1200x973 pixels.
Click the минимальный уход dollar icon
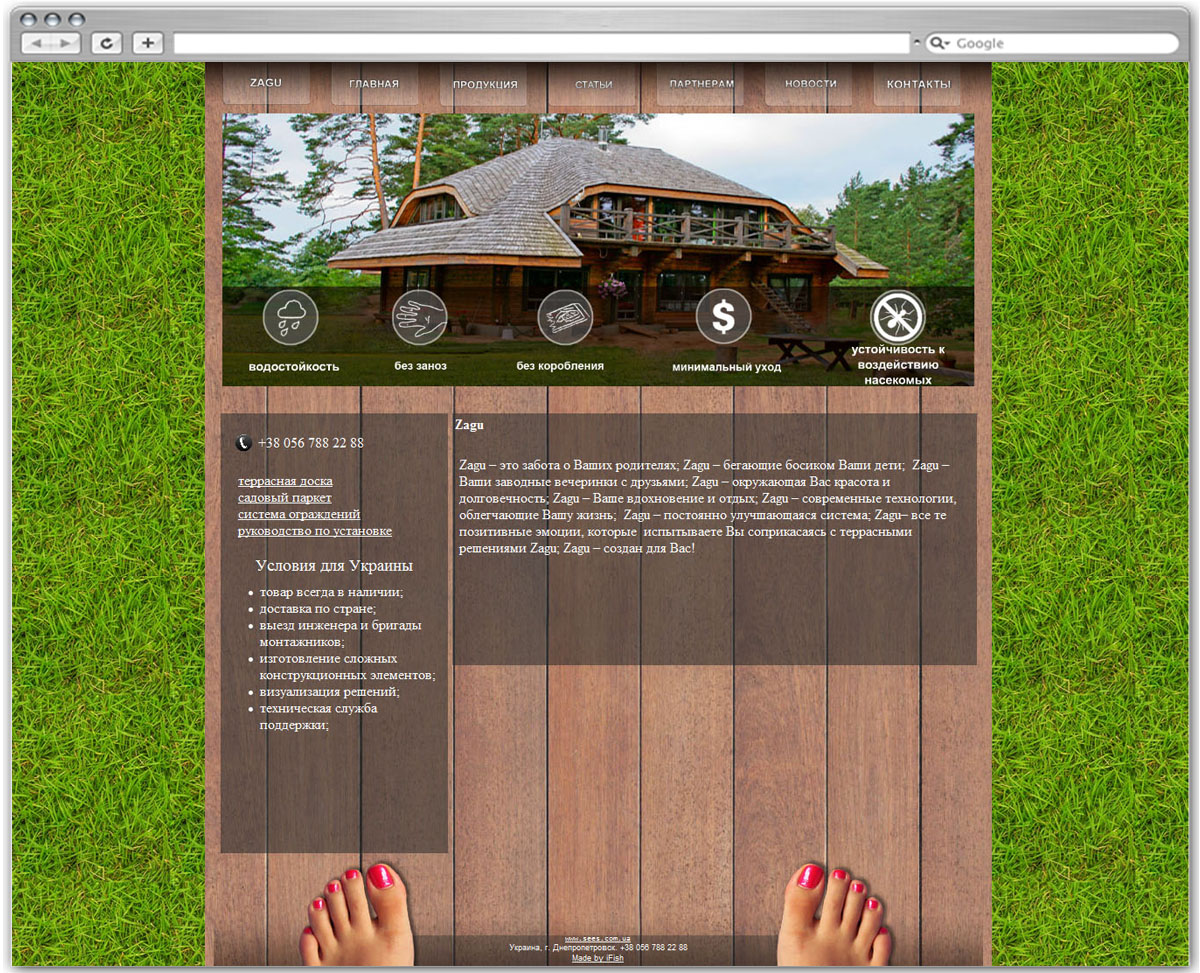(723, 317)
